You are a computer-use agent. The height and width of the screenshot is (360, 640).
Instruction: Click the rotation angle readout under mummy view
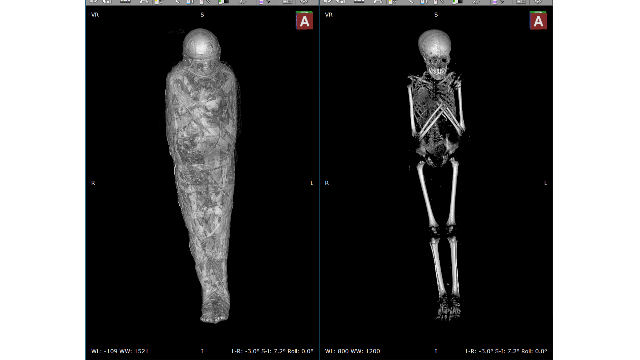[272, 351]
